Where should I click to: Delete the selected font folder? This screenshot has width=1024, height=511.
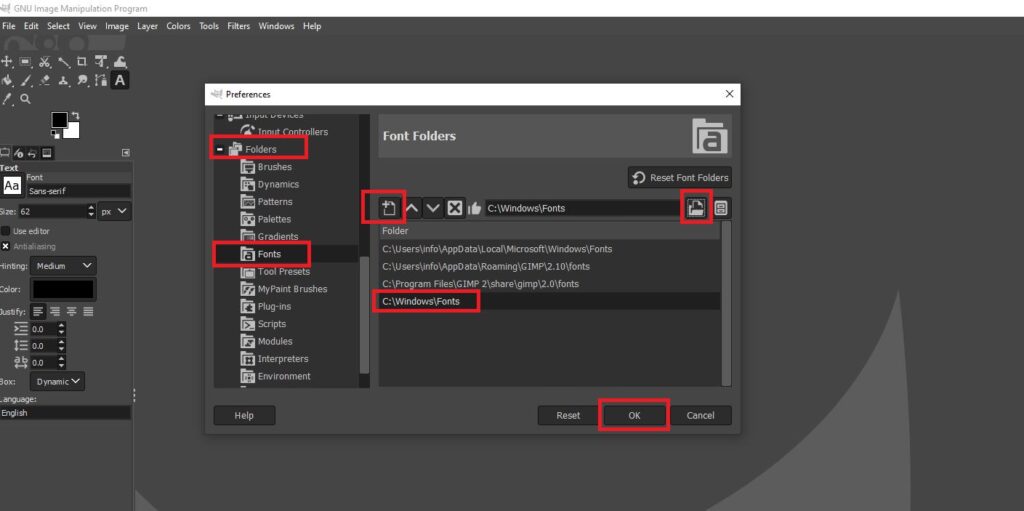click(x=455, y=208)
